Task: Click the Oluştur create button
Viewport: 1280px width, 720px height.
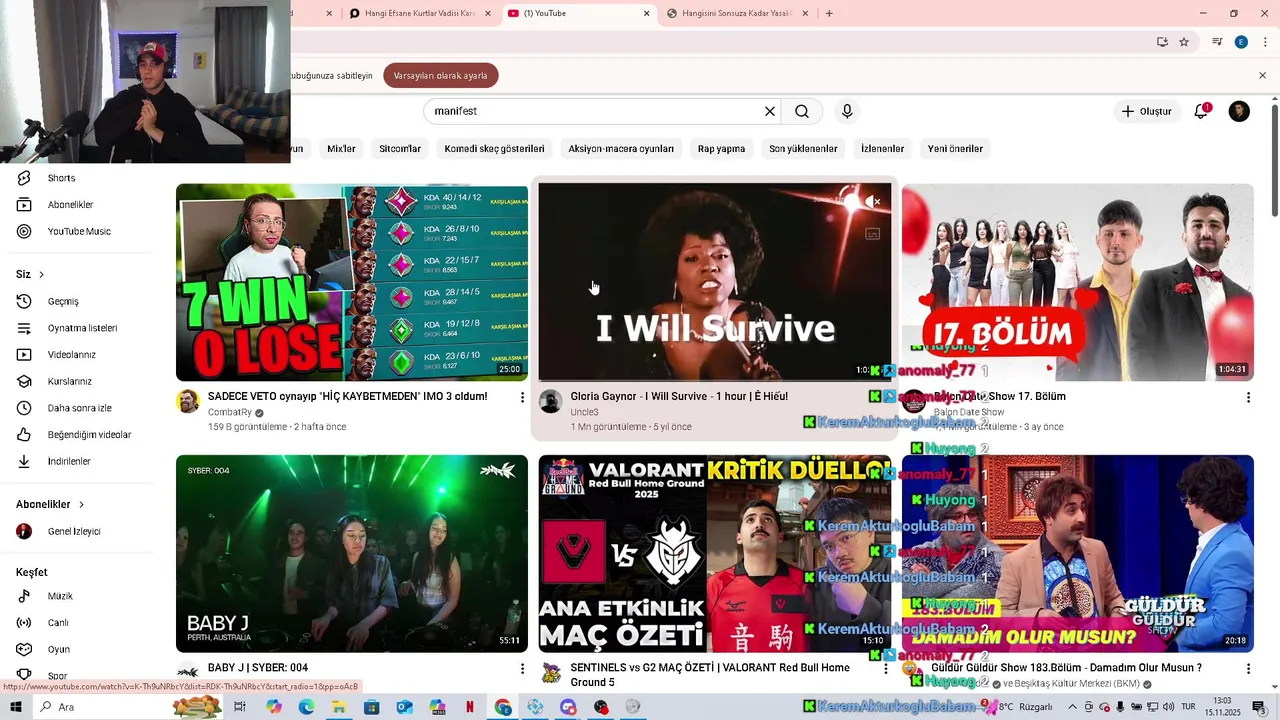Action: pyautogui.click(x=1146, y=111)
